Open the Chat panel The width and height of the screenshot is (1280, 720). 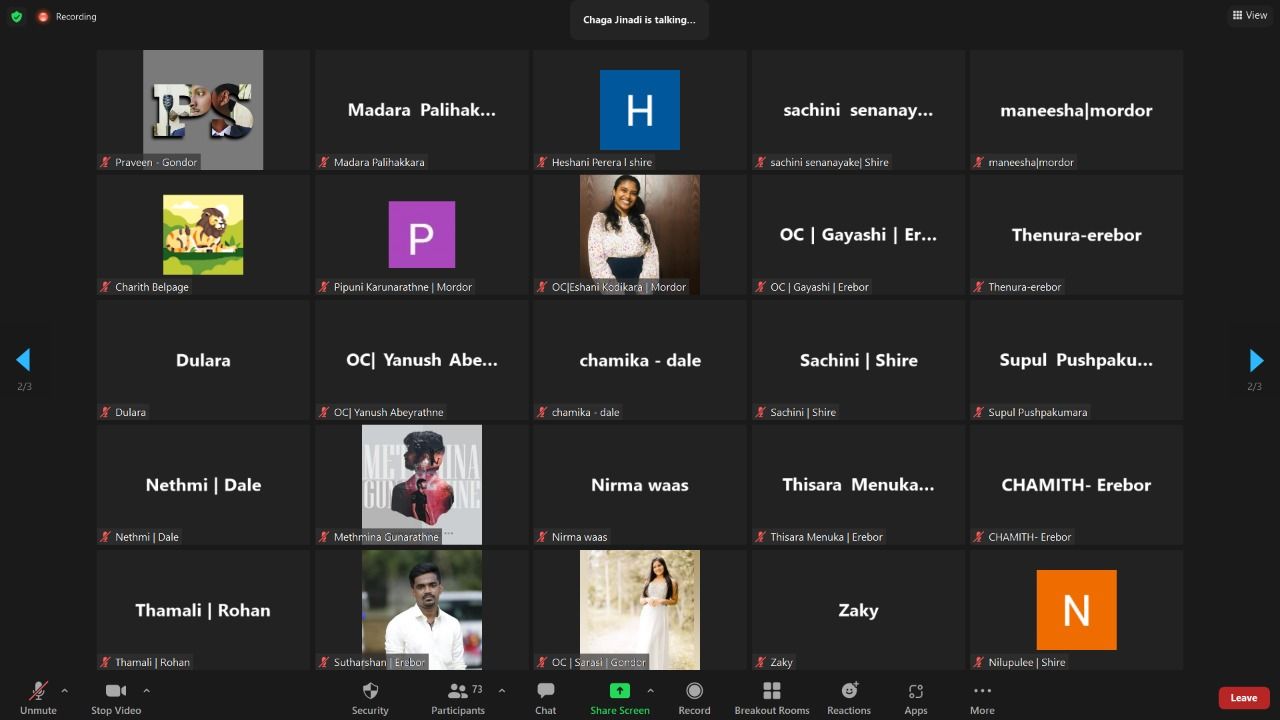545,697
